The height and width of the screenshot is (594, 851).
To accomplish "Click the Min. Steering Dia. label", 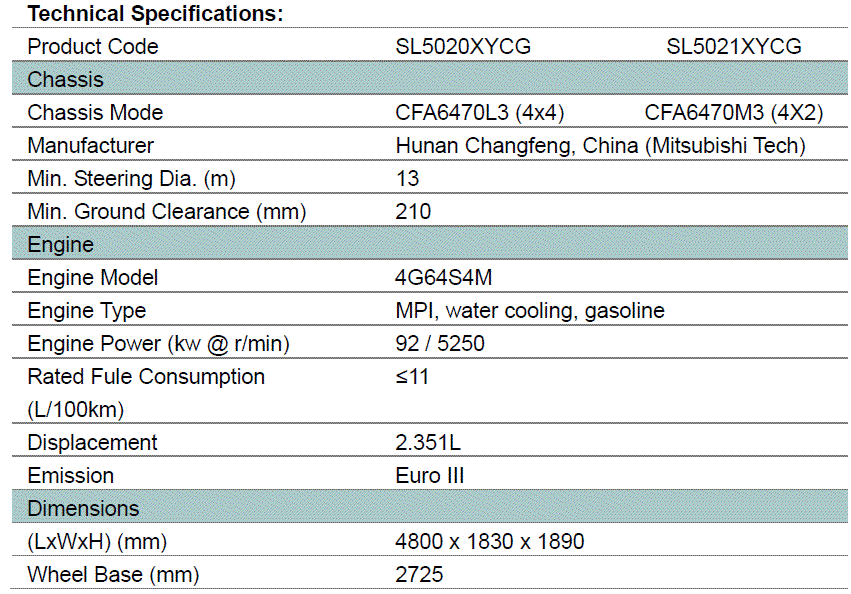I will (131, 179).
